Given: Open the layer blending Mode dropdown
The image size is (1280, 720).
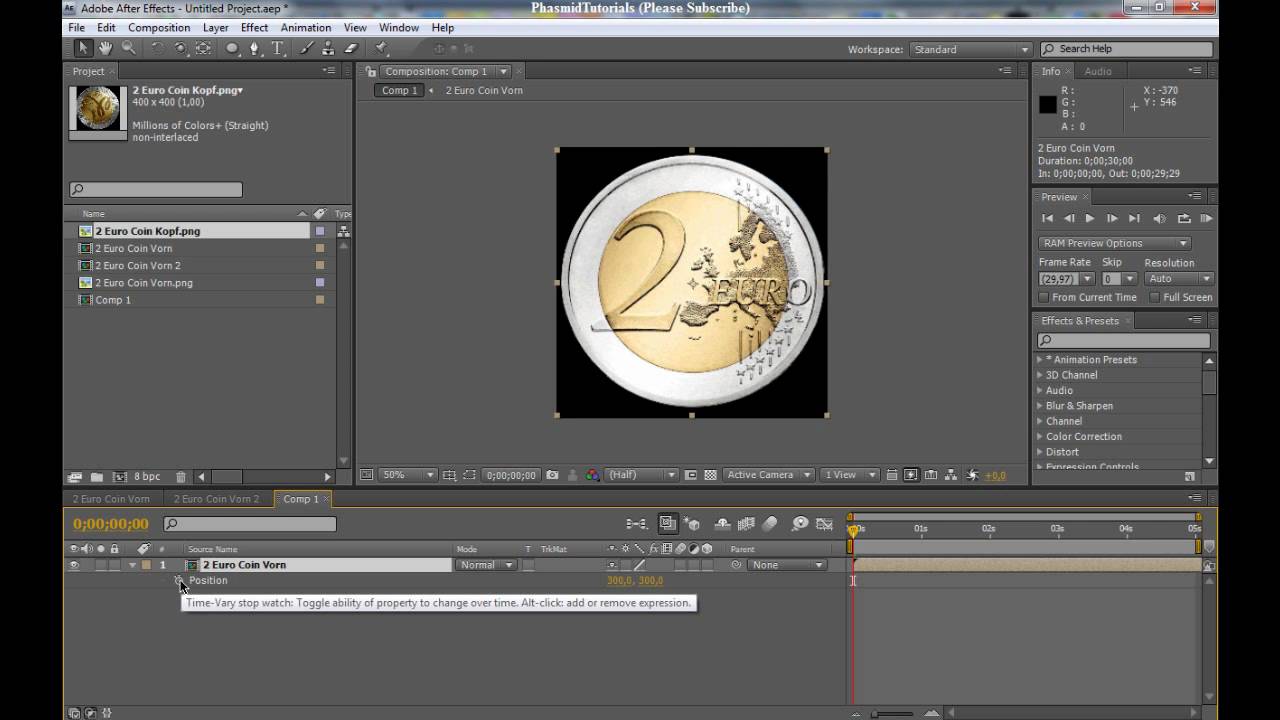Looking at the screenshot, I should pyautogui.click(x=486, y=565).
